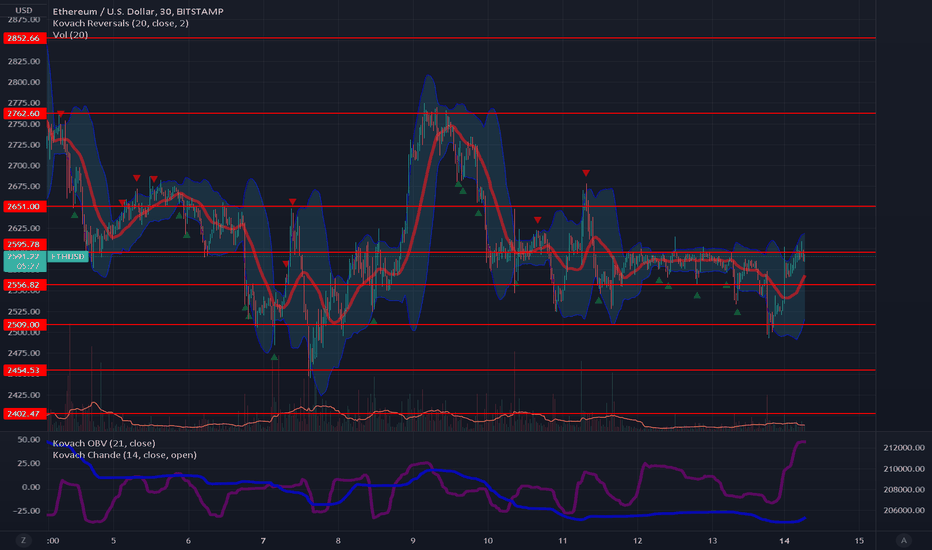The image size is (932, 550).
Task: Click the -25.00 value on the oscillator axis
Action: tap(27, 511)
